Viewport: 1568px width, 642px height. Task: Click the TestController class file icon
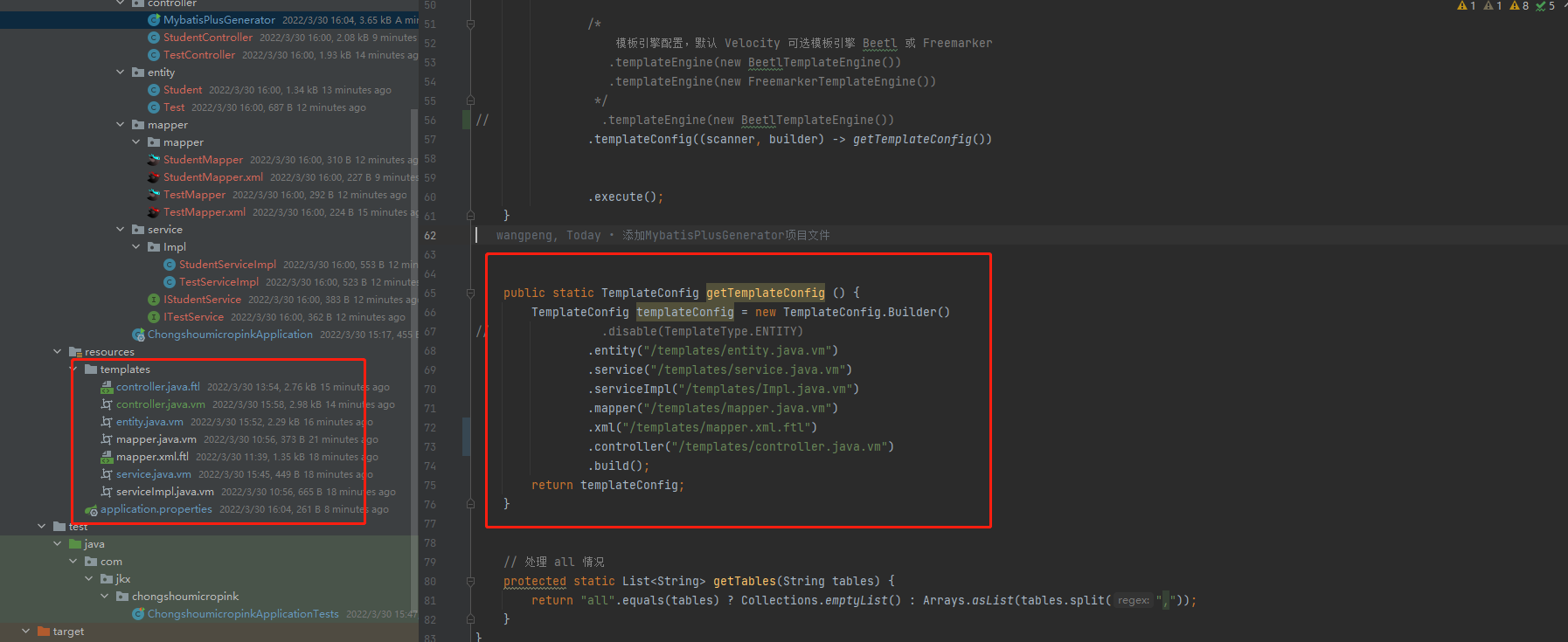[154, 54]
